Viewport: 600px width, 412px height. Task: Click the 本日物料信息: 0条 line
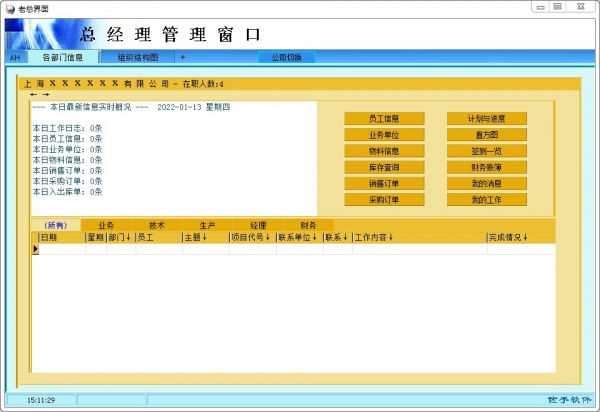67,160
